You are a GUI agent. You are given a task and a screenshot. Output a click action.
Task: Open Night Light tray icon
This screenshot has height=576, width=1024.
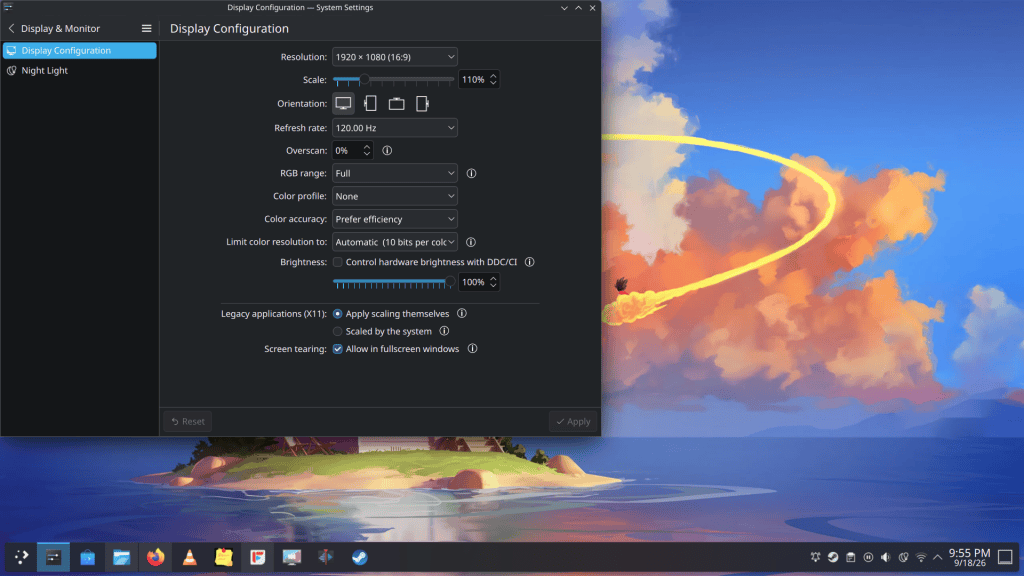point(903,557)
